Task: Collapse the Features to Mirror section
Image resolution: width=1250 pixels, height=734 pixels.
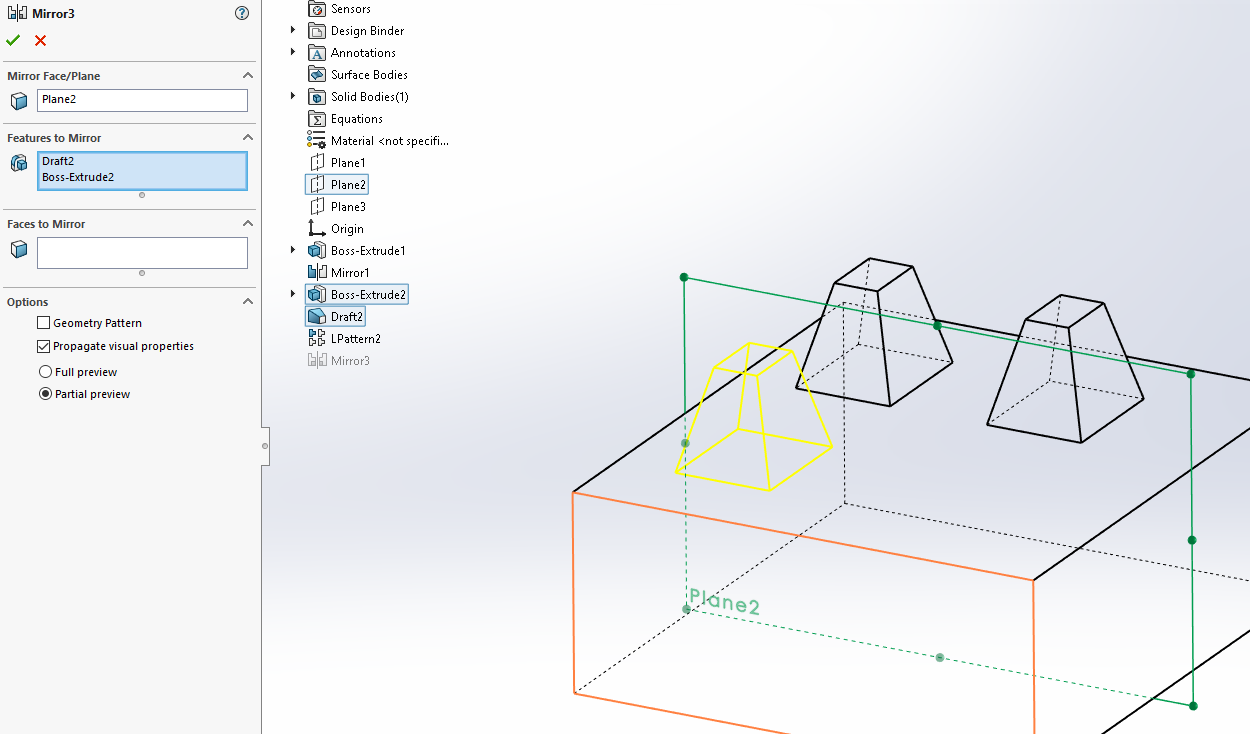Action: [x=248, y=138]
